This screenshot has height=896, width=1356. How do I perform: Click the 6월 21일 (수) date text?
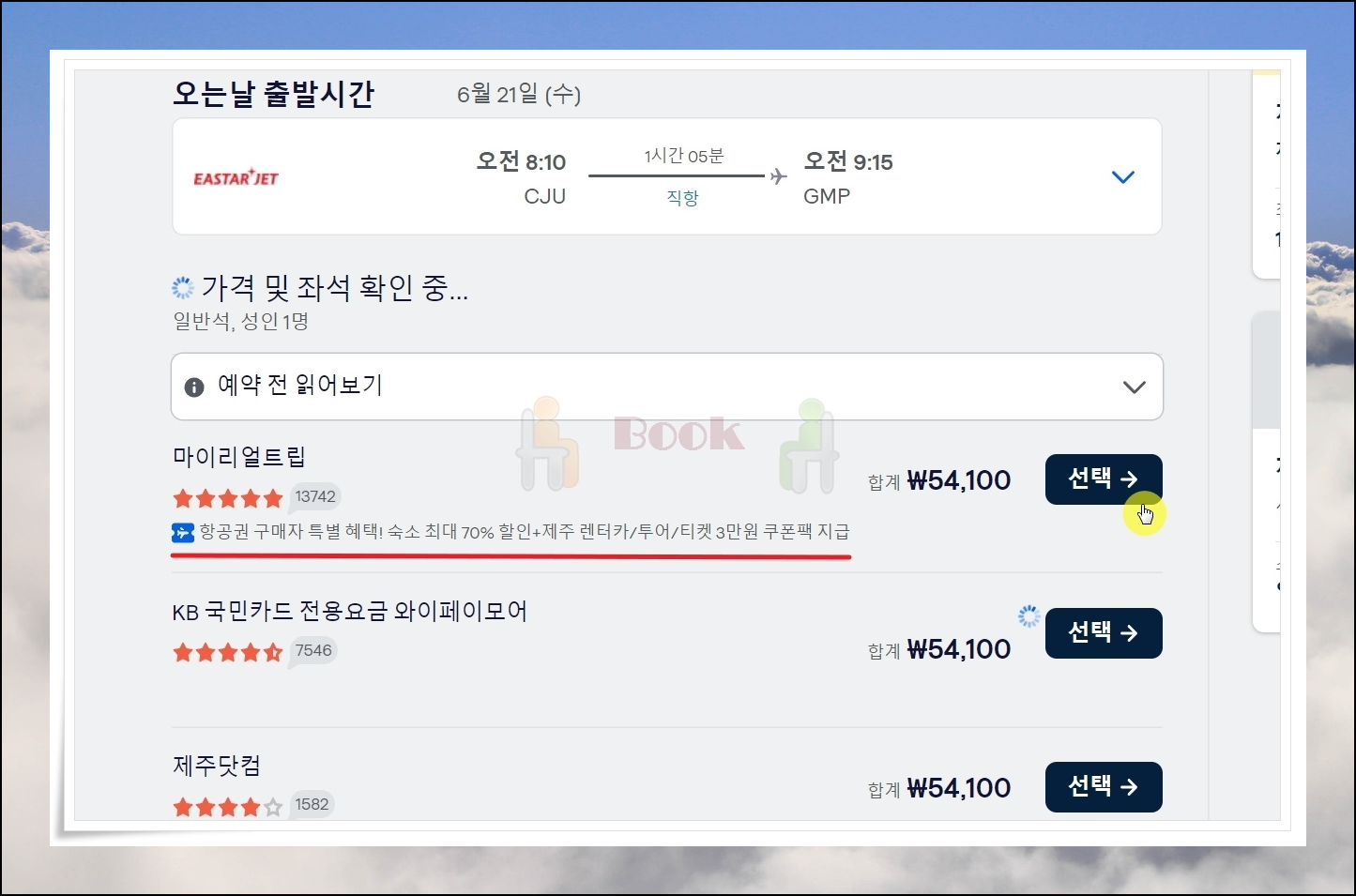519,94
